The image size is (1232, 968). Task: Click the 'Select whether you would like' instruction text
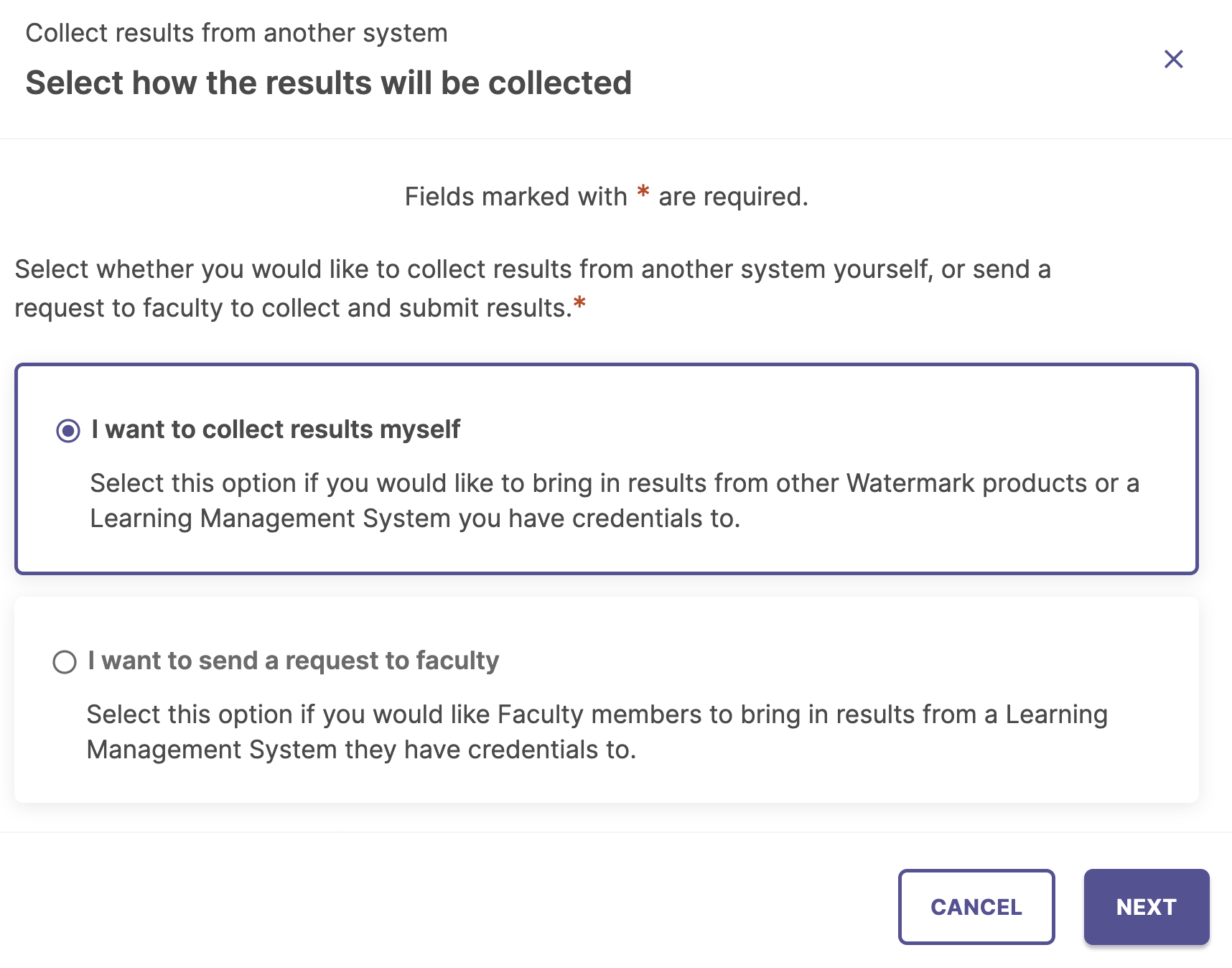click(532, 269)
